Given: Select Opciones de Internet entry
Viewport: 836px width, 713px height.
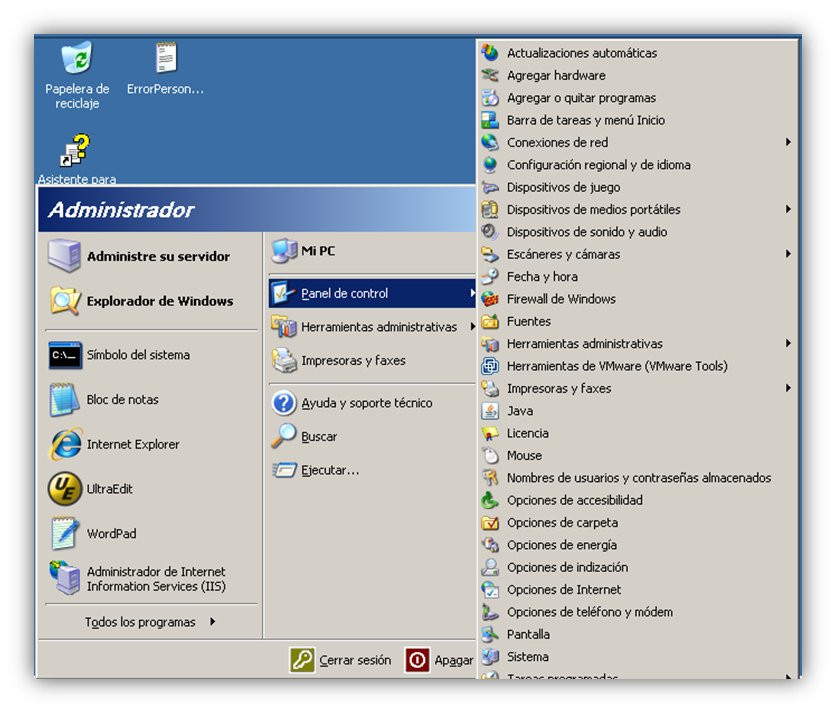Looking at the screenshot, I should (x=637, y=590).
